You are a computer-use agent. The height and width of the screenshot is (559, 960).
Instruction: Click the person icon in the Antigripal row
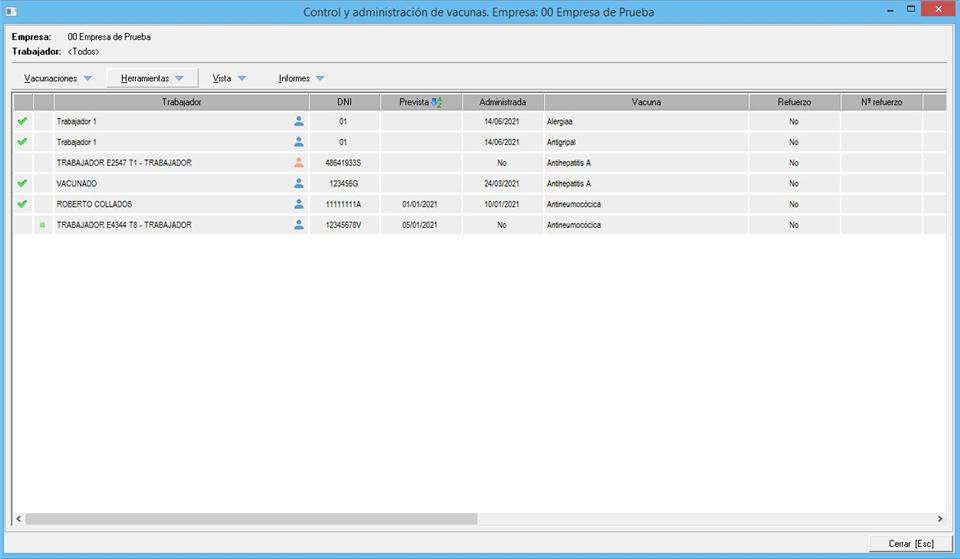298,142
